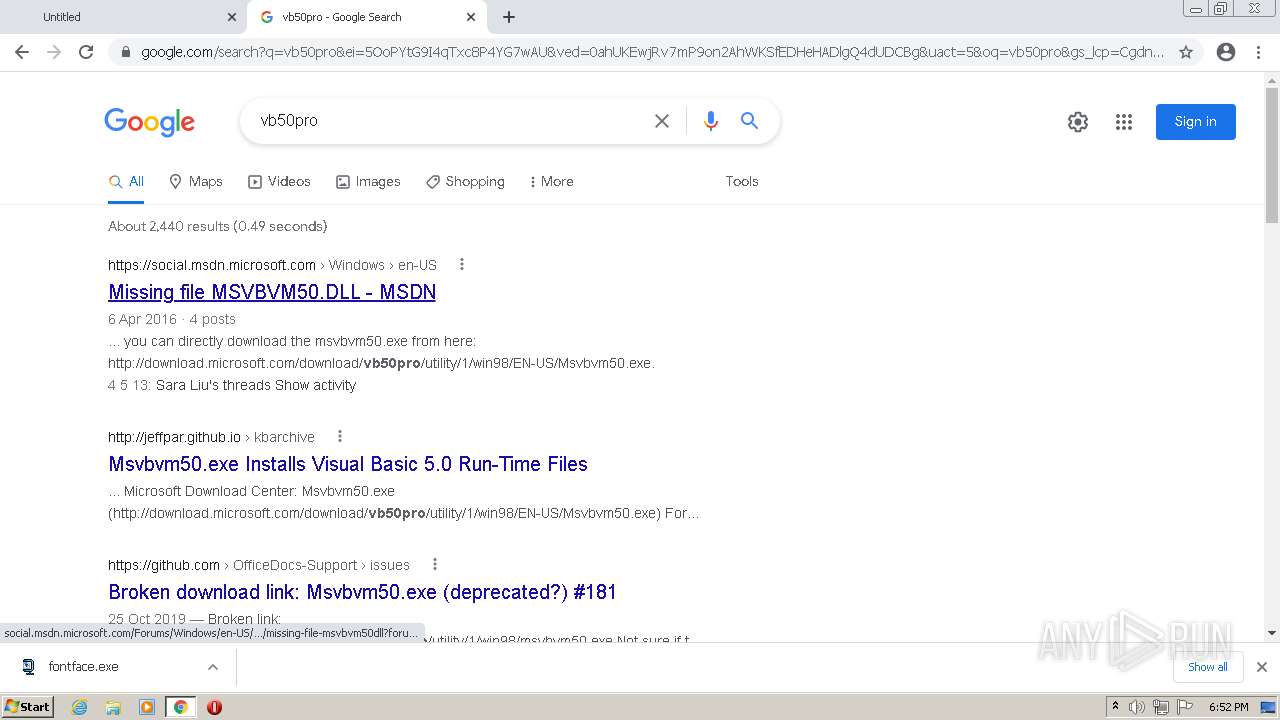Screen dimensions: 1280x720
Task: Open the Google apps grid
Action: pos(1124,122)
